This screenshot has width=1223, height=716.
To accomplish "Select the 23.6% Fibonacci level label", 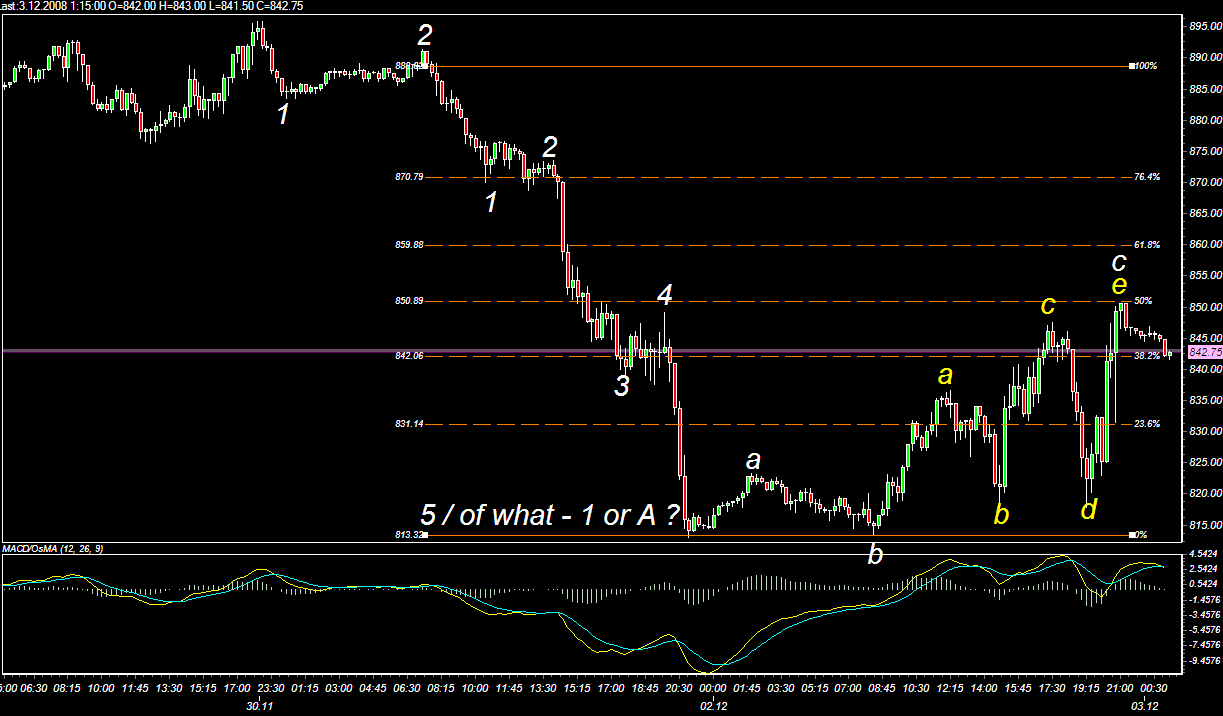I will [x=1147, y=424].
